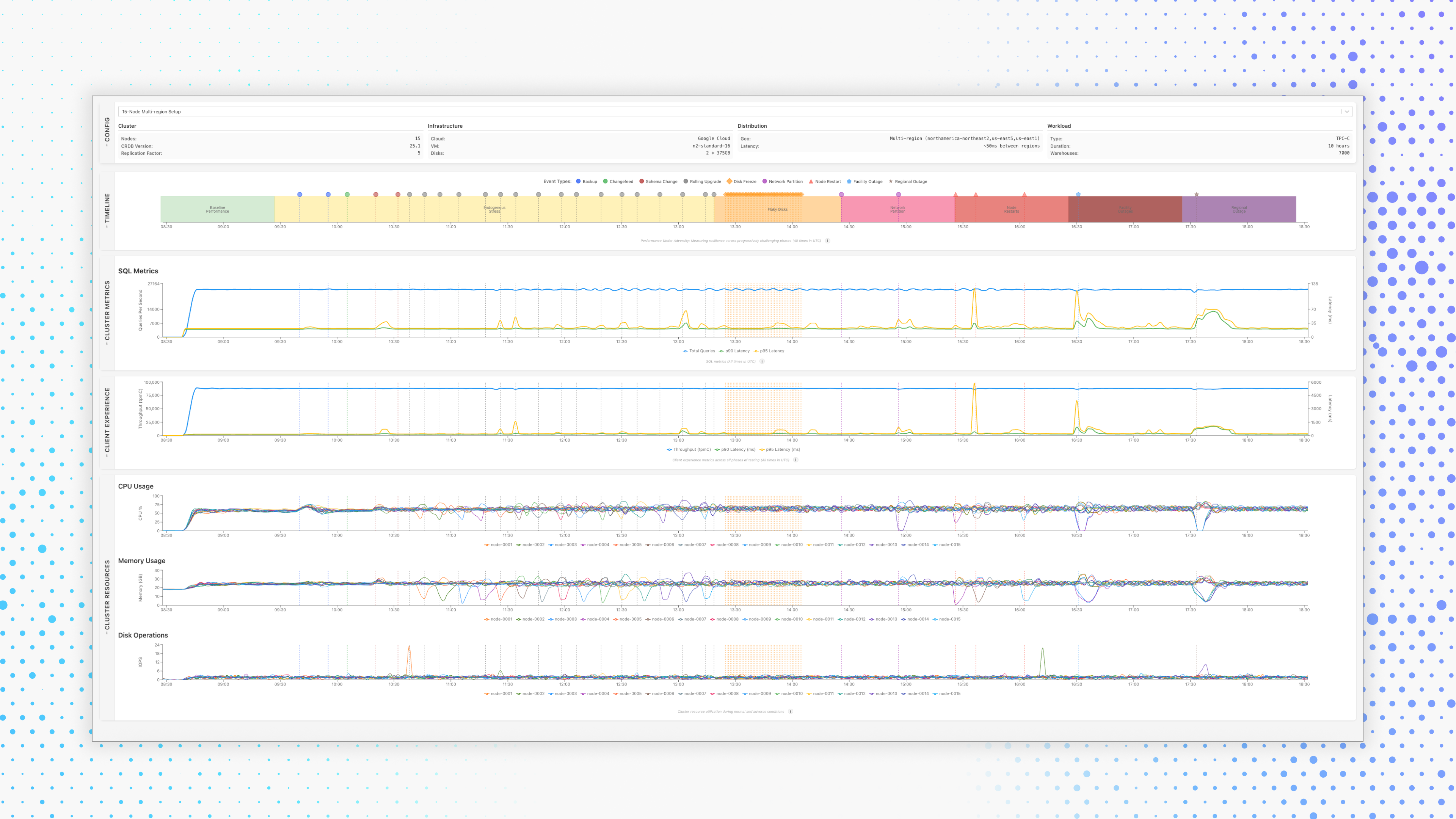Click the Schema Change red circle icon
Image resolution: width=1456 pixels, height=819 pixels.
[642, 182]
